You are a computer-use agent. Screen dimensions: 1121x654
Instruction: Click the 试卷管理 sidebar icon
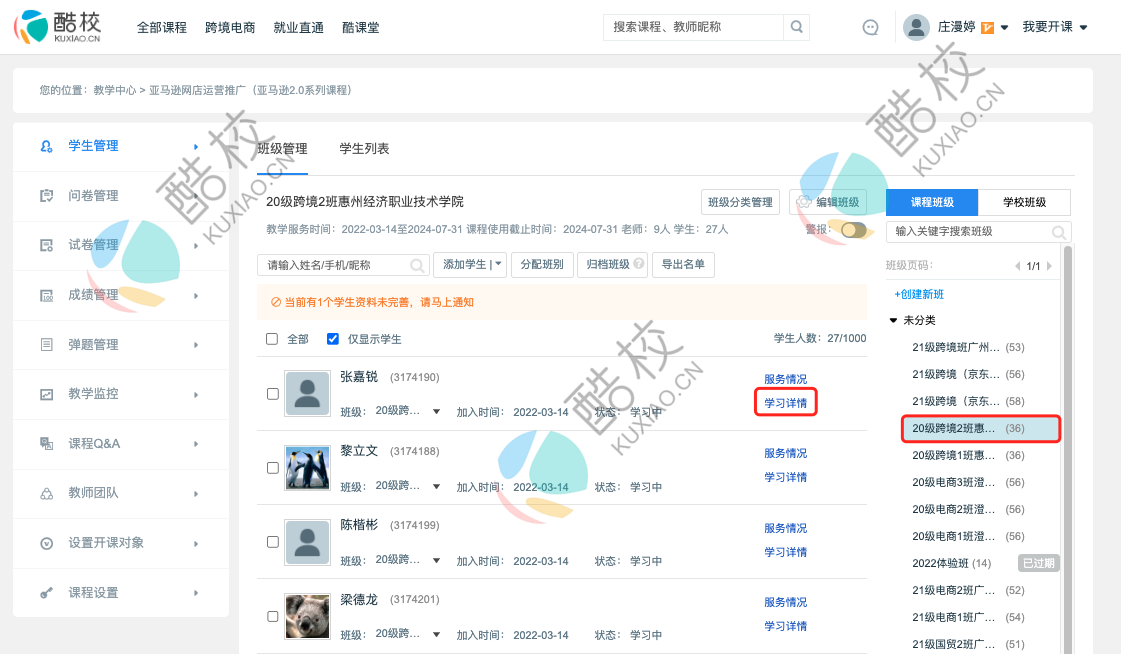(46, 245)
